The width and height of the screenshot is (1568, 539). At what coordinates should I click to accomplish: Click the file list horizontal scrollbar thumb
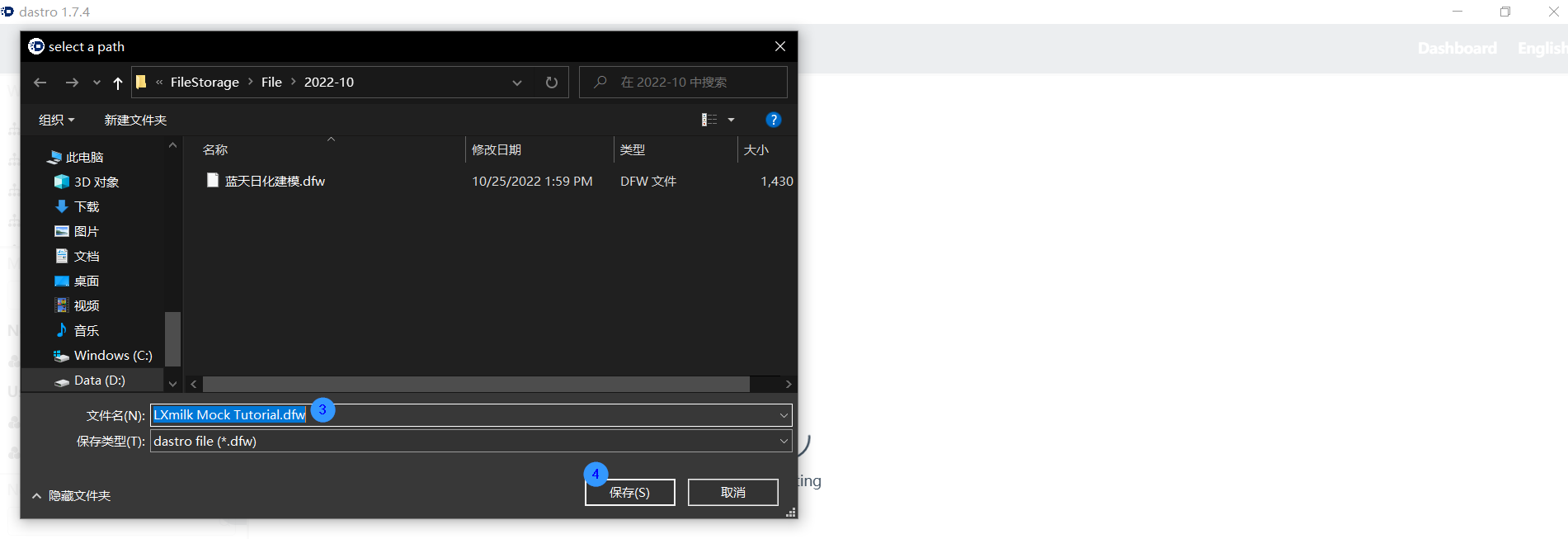(x=476, y=384)
